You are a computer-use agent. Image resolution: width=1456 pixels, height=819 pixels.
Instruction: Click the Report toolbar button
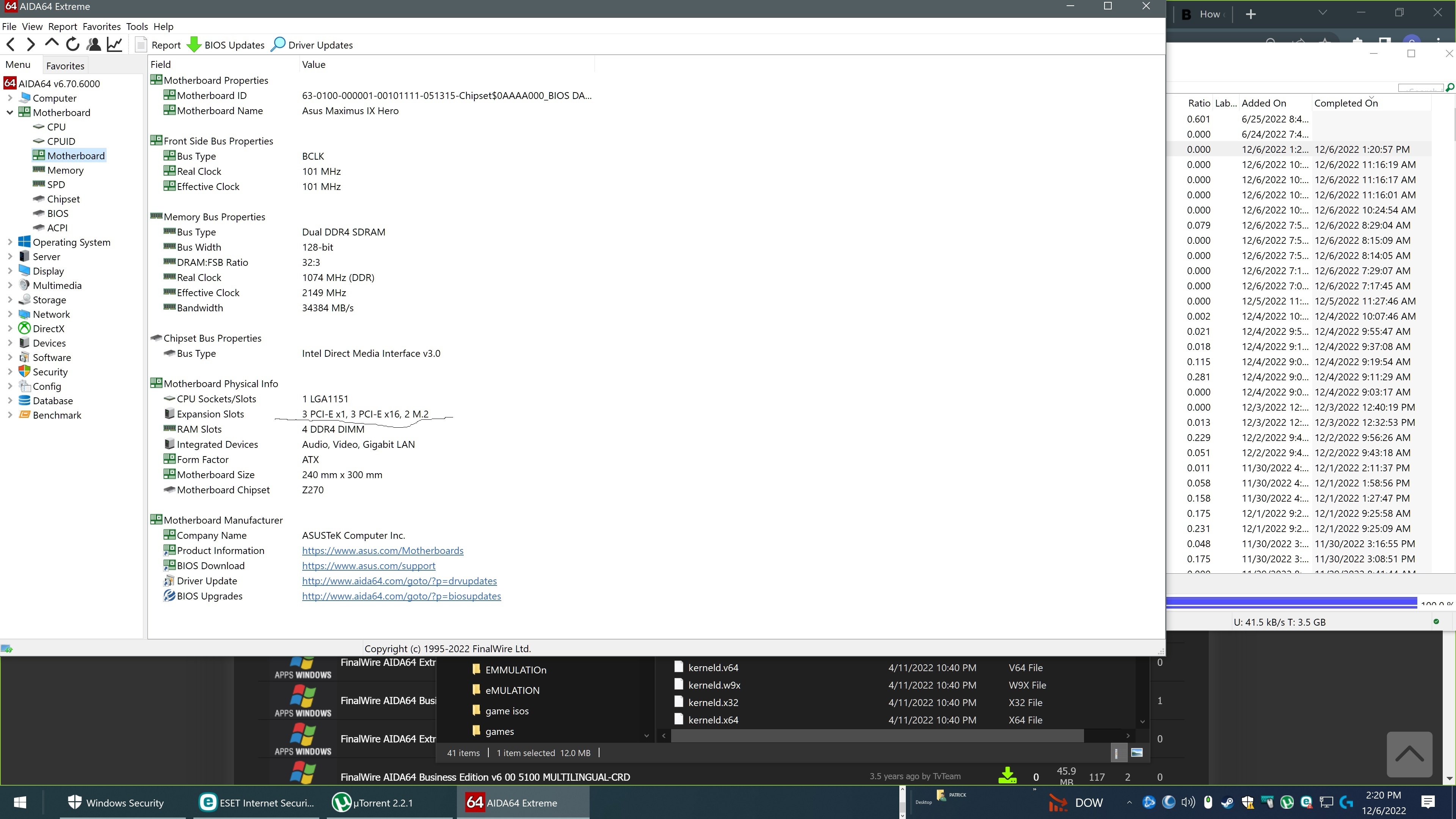point(158,45)
